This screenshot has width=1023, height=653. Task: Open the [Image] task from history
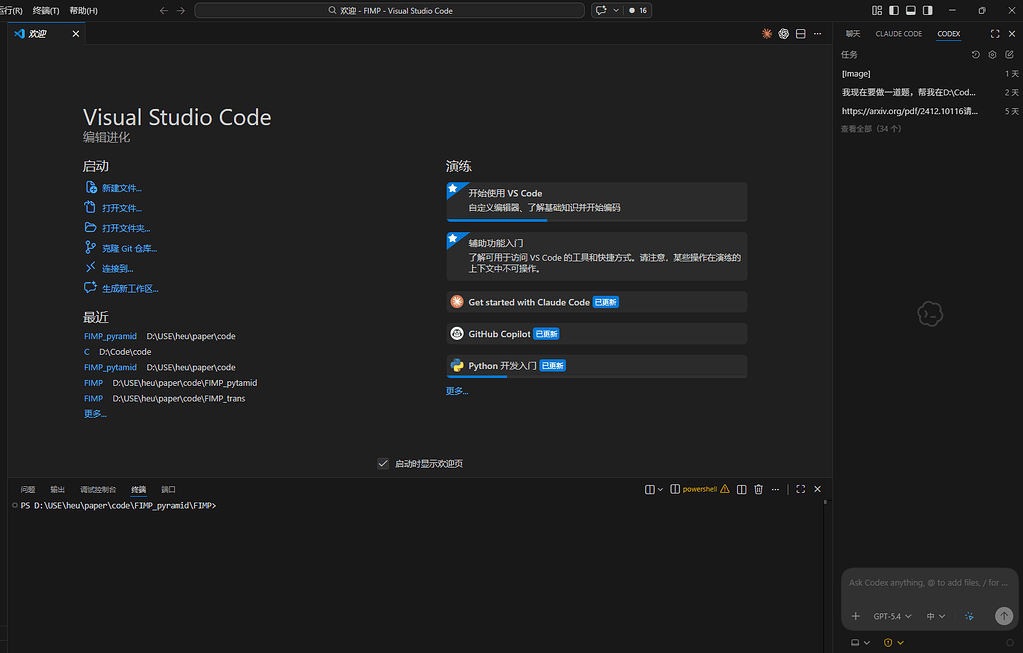(x=930, y=74)
